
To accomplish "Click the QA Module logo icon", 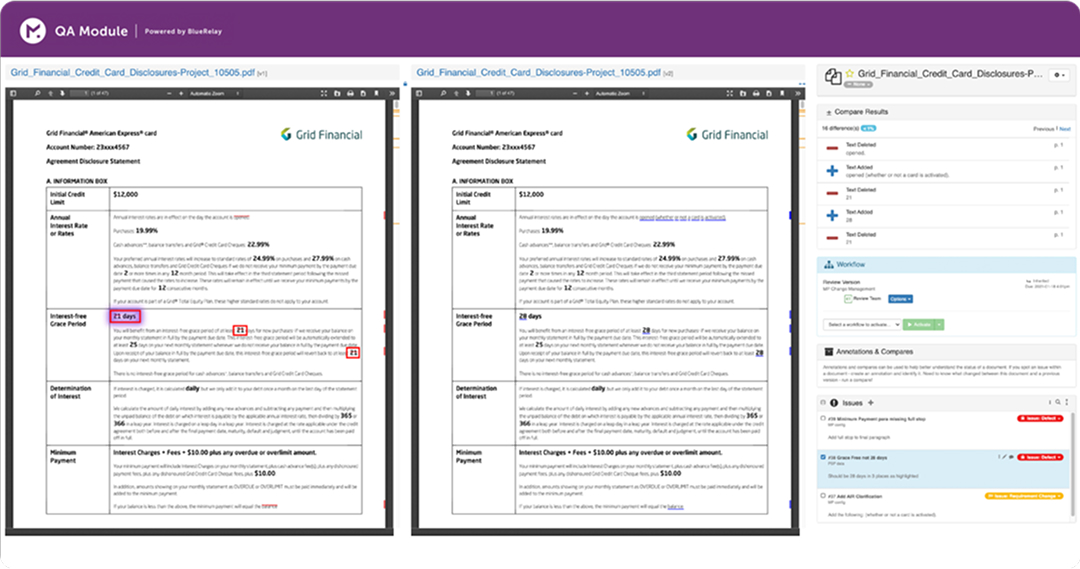I will tap(32, 31).
